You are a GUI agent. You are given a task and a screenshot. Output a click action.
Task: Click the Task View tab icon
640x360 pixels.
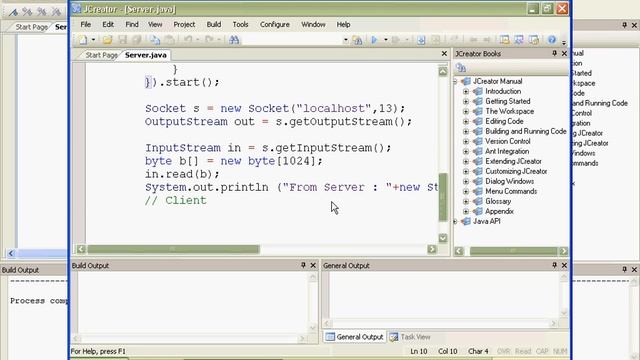pos(394,337)
